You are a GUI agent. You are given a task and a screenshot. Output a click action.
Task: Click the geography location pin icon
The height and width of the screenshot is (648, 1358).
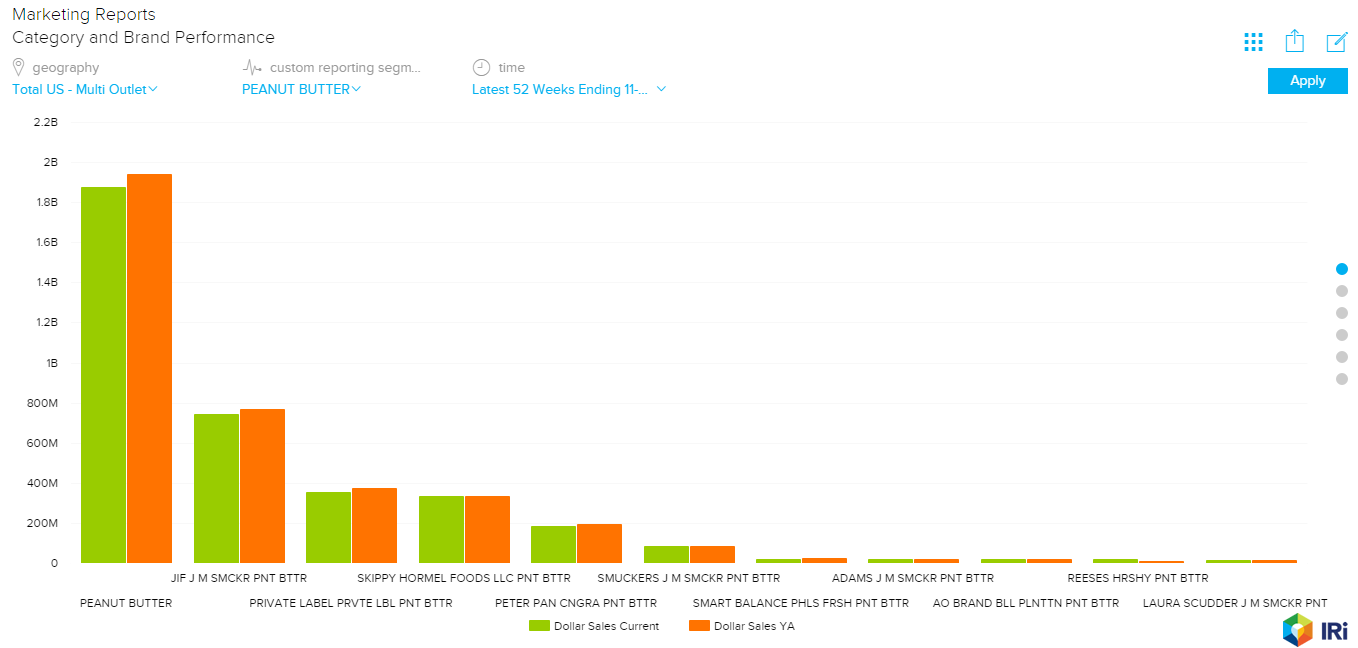(x=18, y=67)
